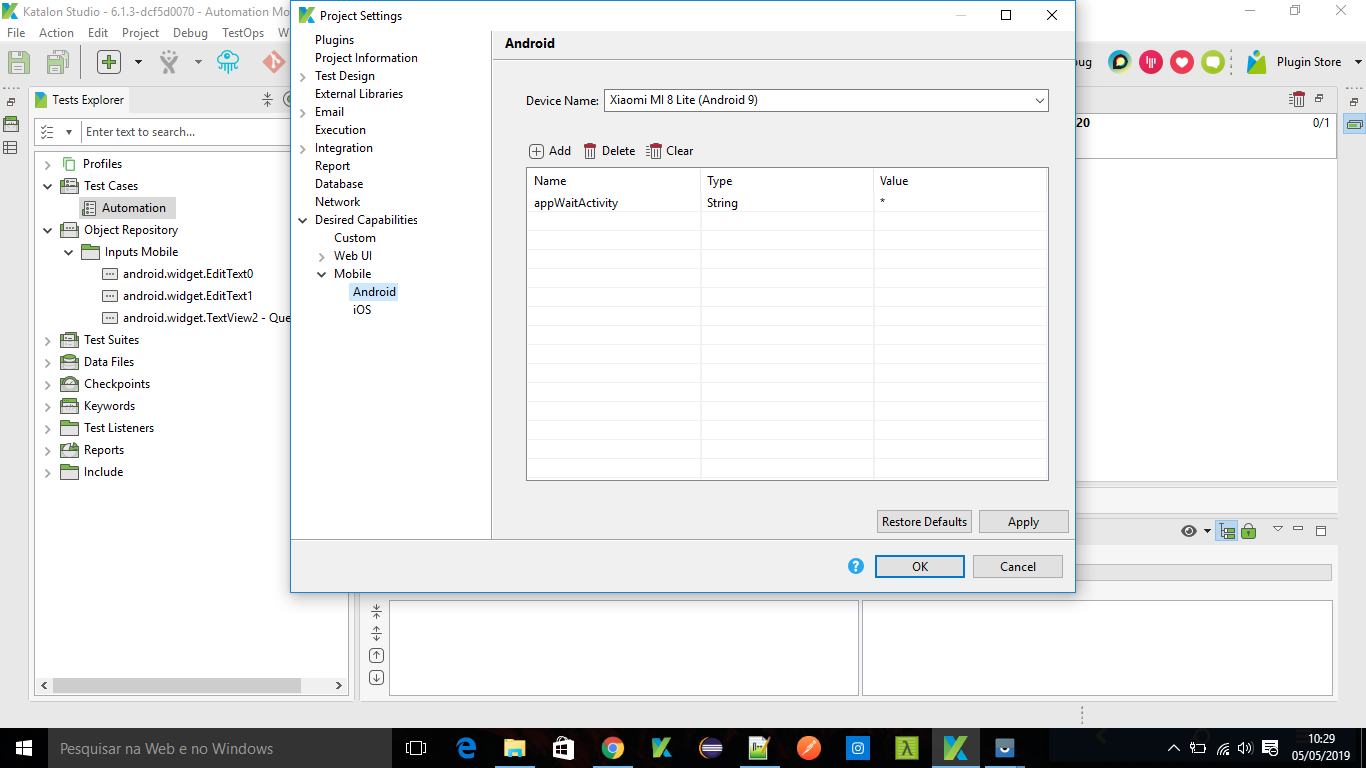Click the circled down arrow icon in bottom panel
Screen dimensions: 1366x768
tap(376, 678)
